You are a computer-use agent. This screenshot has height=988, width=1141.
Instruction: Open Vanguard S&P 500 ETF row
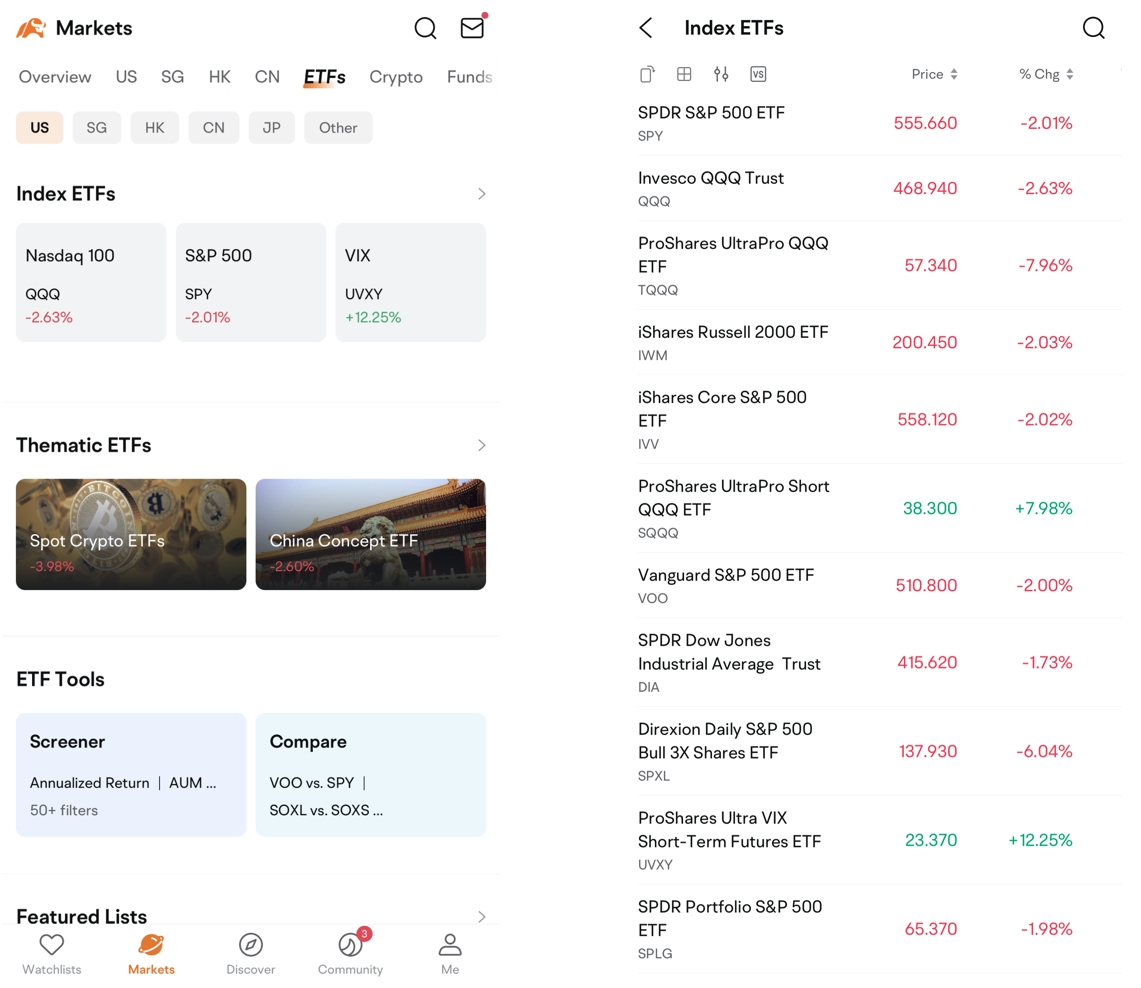[879, 586]
